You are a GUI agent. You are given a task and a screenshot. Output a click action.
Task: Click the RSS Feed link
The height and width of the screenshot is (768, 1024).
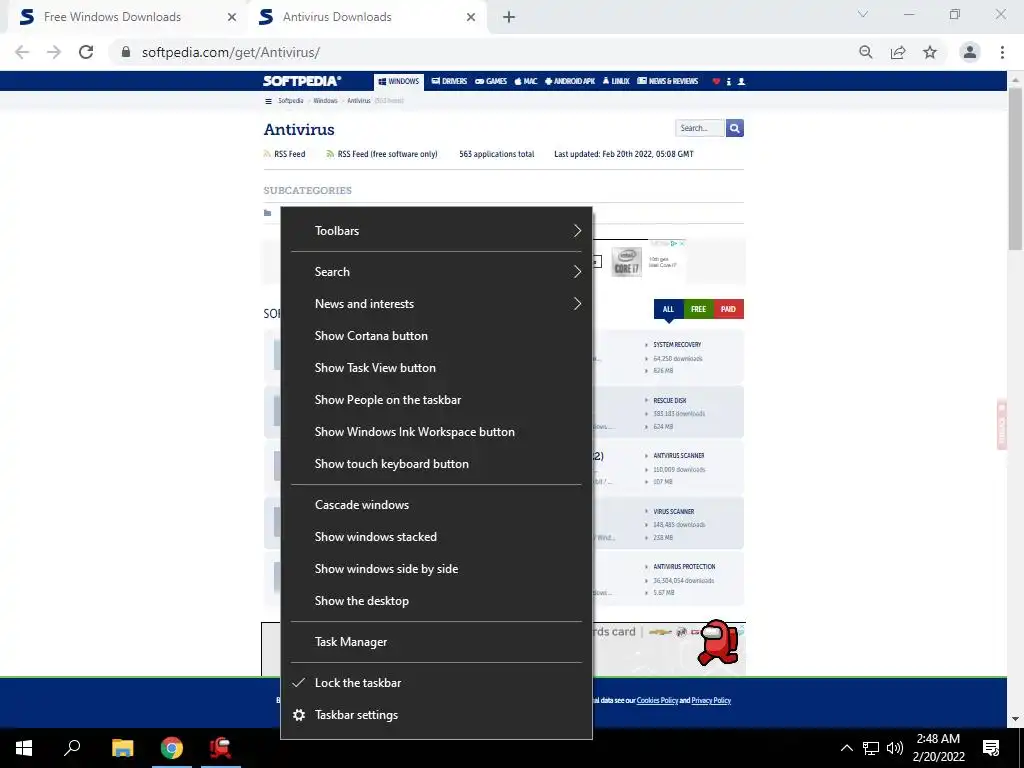pos(285,154)
